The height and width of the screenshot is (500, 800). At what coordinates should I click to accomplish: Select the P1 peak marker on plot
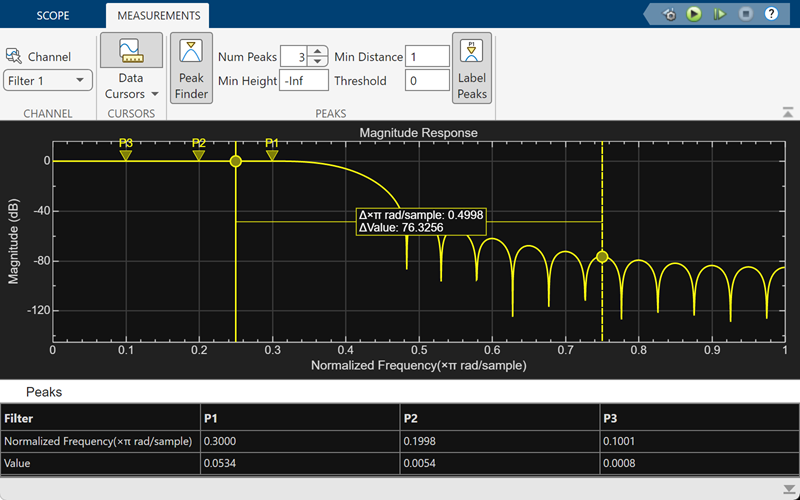click(x=272, y=155)
